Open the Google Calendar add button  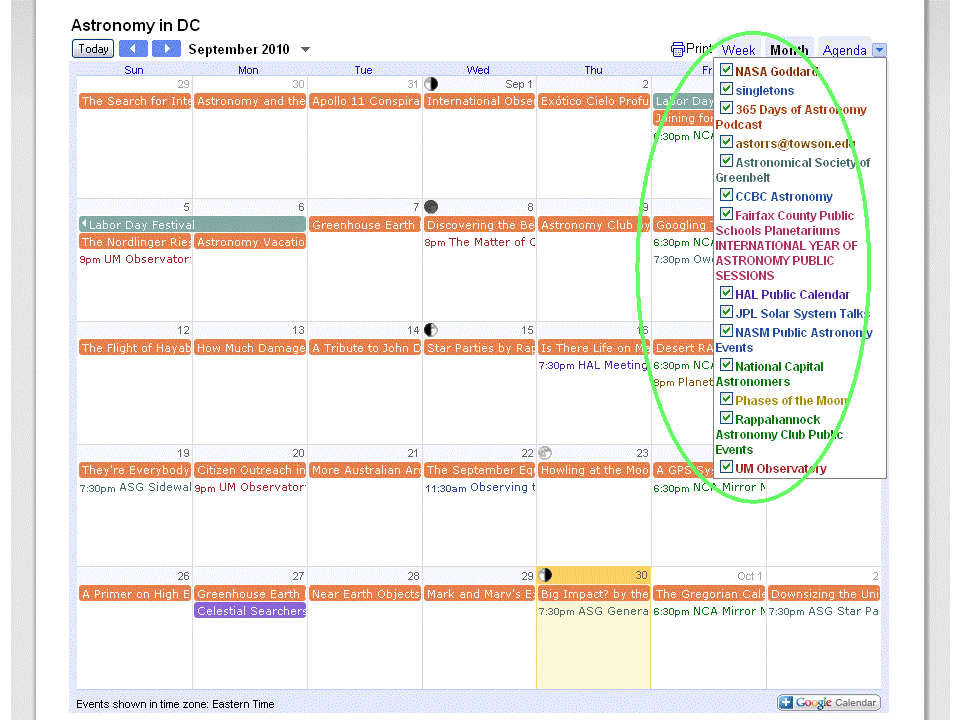click(x=829, y=702)
